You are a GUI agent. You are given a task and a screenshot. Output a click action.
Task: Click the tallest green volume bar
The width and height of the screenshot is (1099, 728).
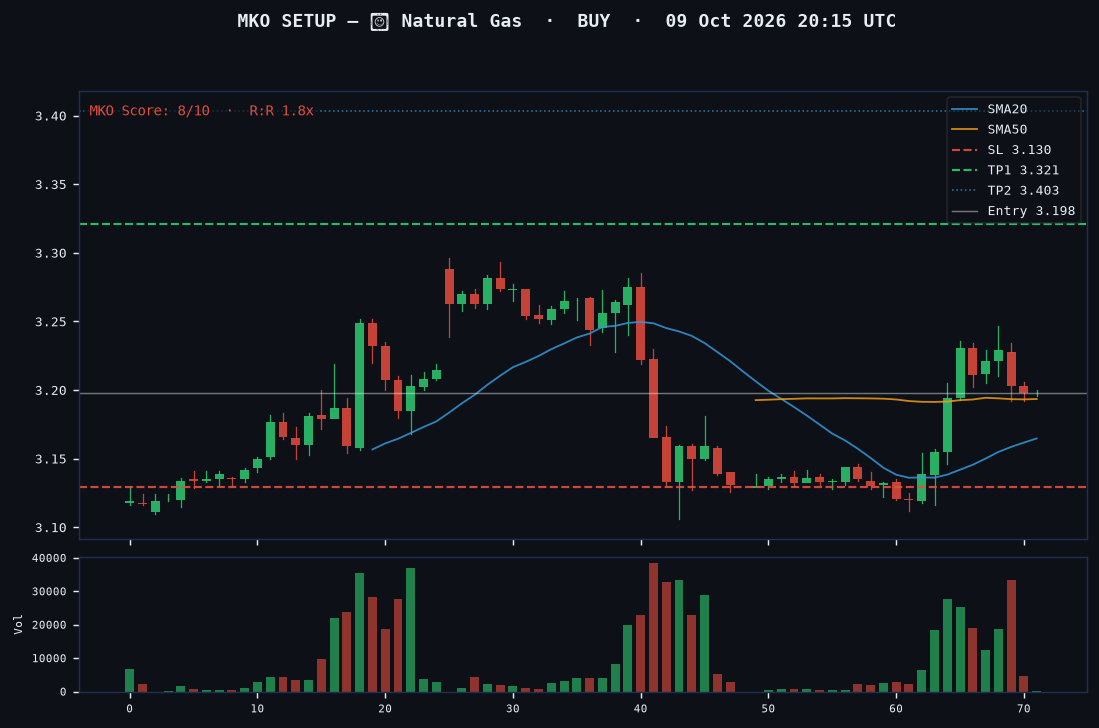click(x=411, y=631)
